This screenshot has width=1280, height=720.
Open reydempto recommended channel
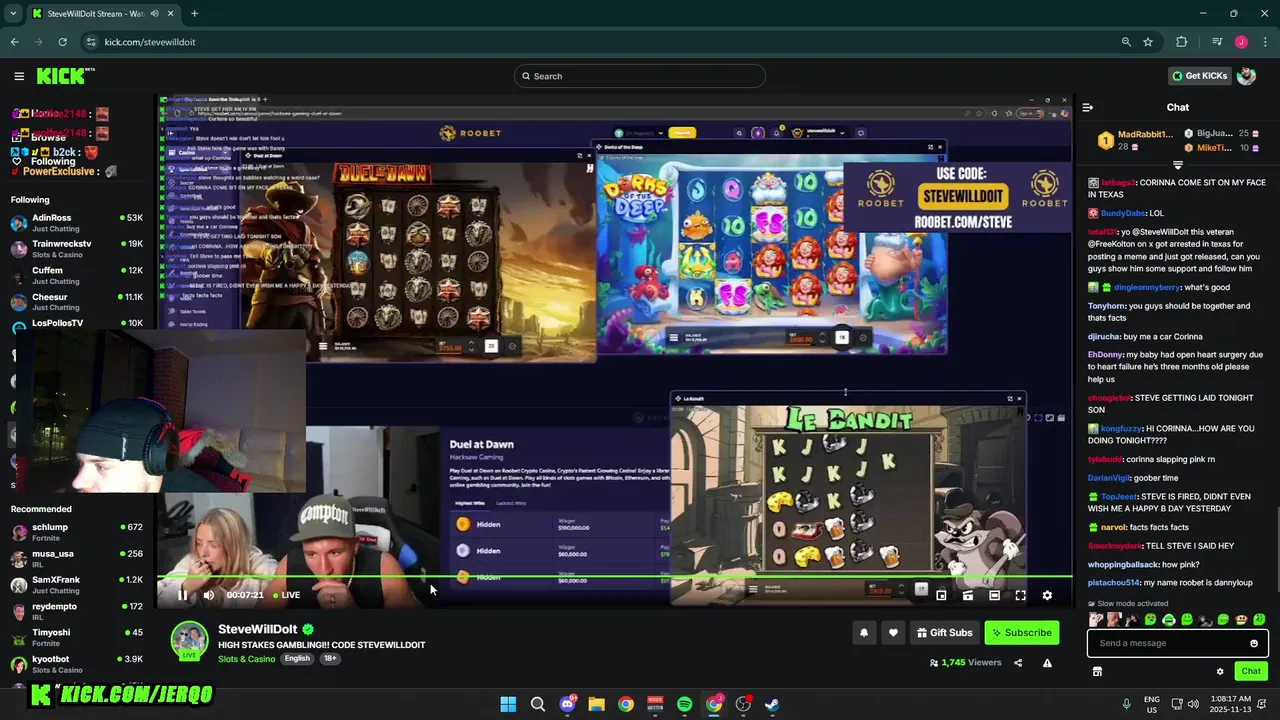(x=77, y=611)
